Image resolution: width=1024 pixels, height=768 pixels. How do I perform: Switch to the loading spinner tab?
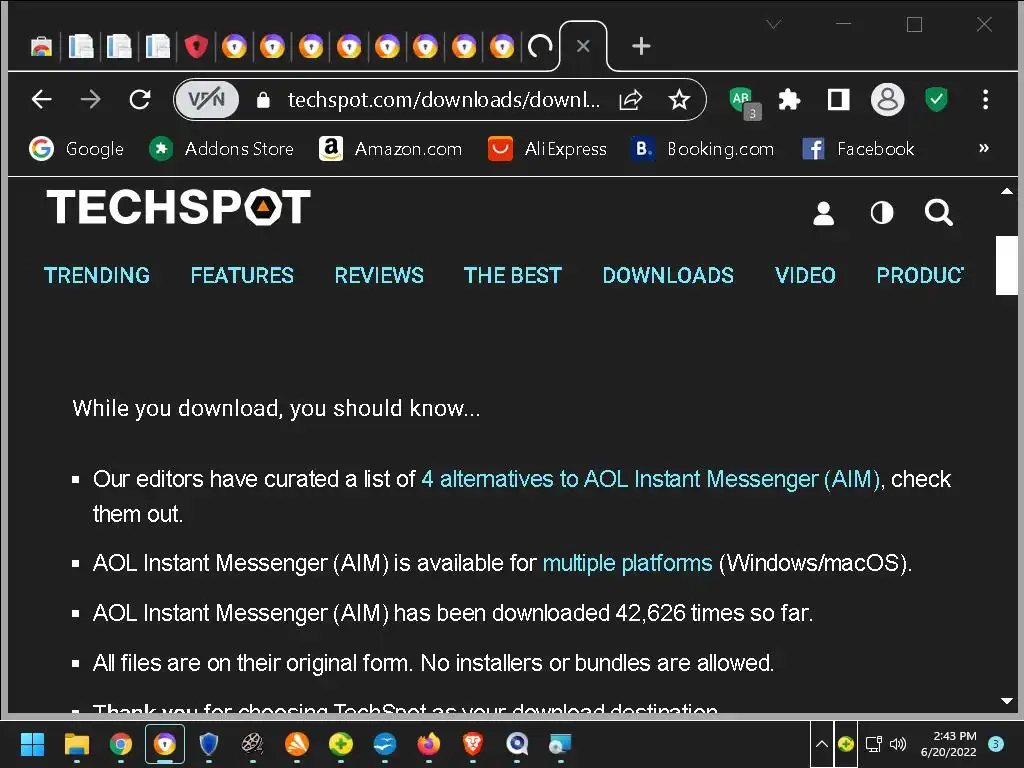540,46
